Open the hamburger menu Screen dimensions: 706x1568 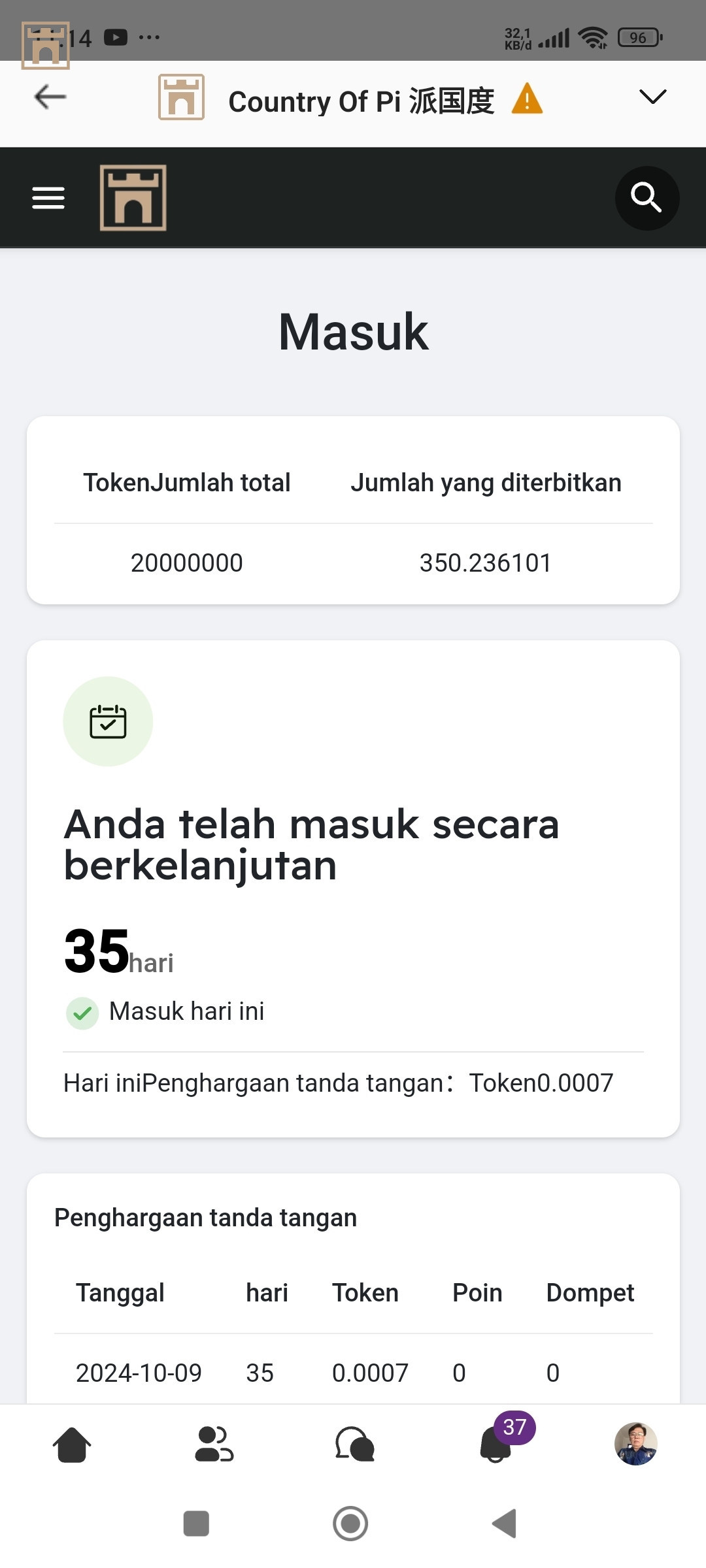point(48,198)
